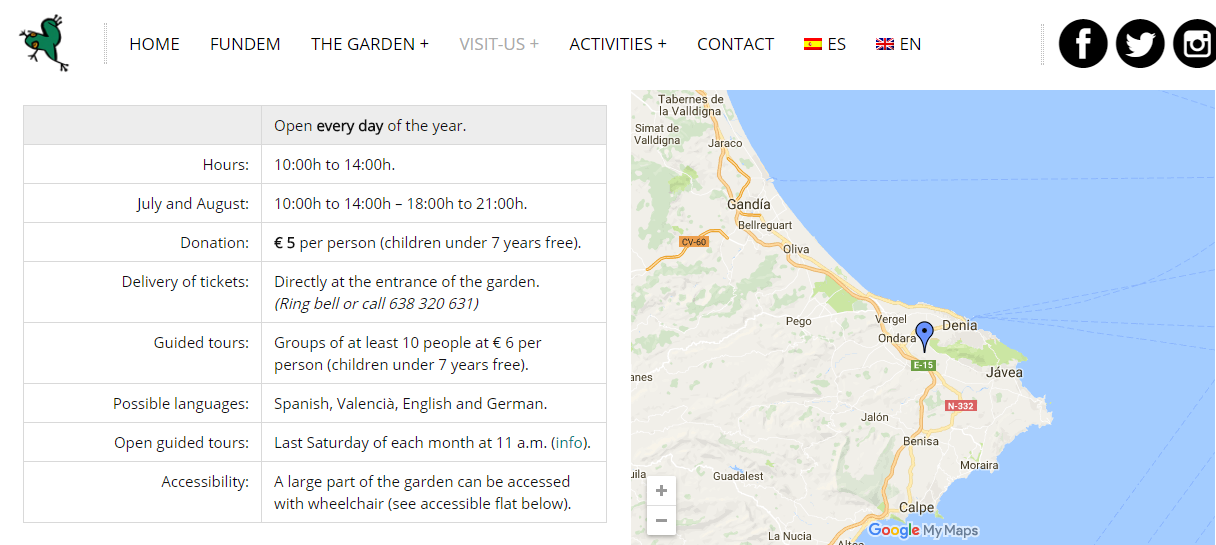
Task: Click the Benisa label on map
Action: 920,441
